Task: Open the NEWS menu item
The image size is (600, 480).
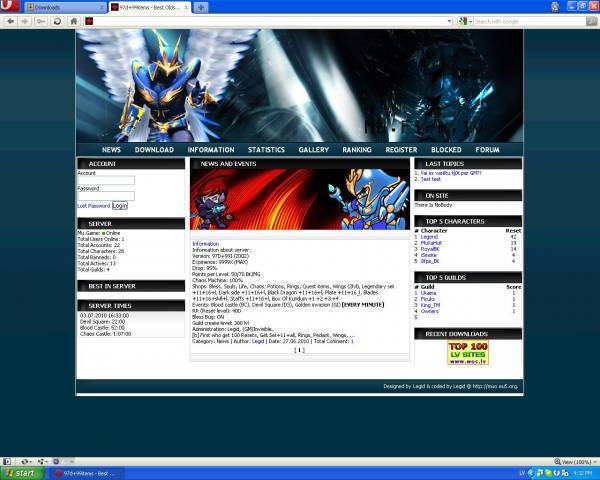Action: tap(111, 150)
